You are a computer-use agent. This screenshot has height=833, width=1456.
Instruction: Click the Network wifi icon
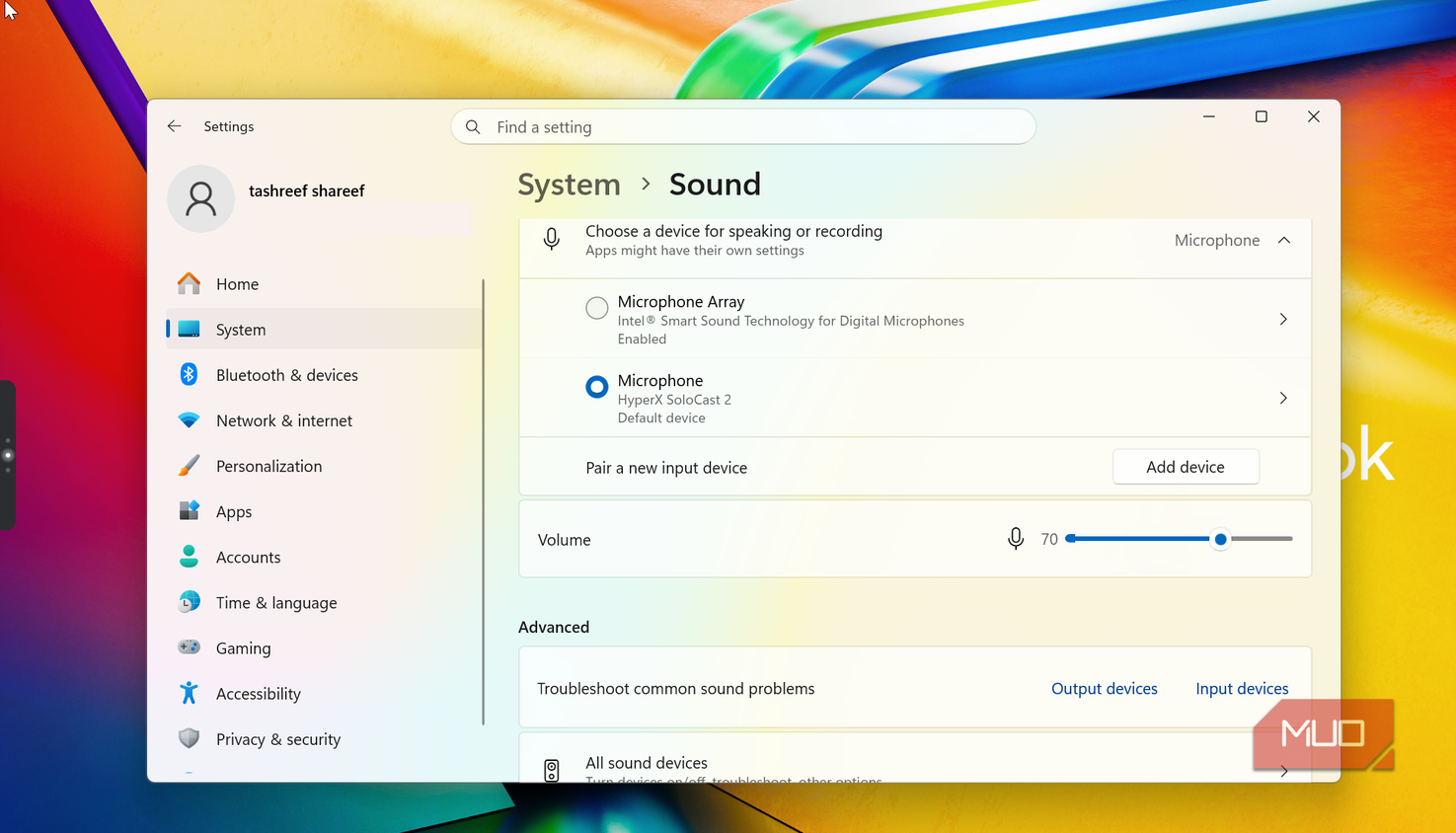pos(189,420)
